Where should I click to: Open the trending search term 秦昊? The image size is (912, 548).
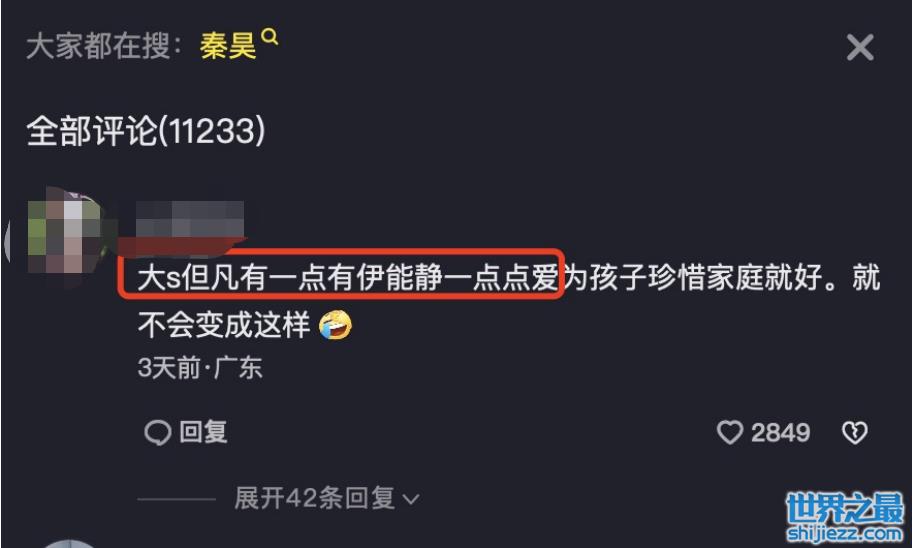[228, 45]
